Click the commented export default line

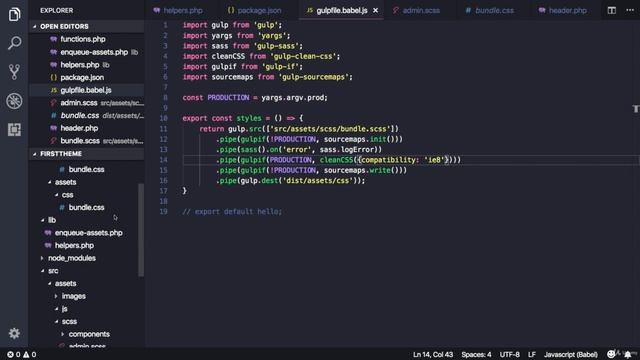point(232,212)
